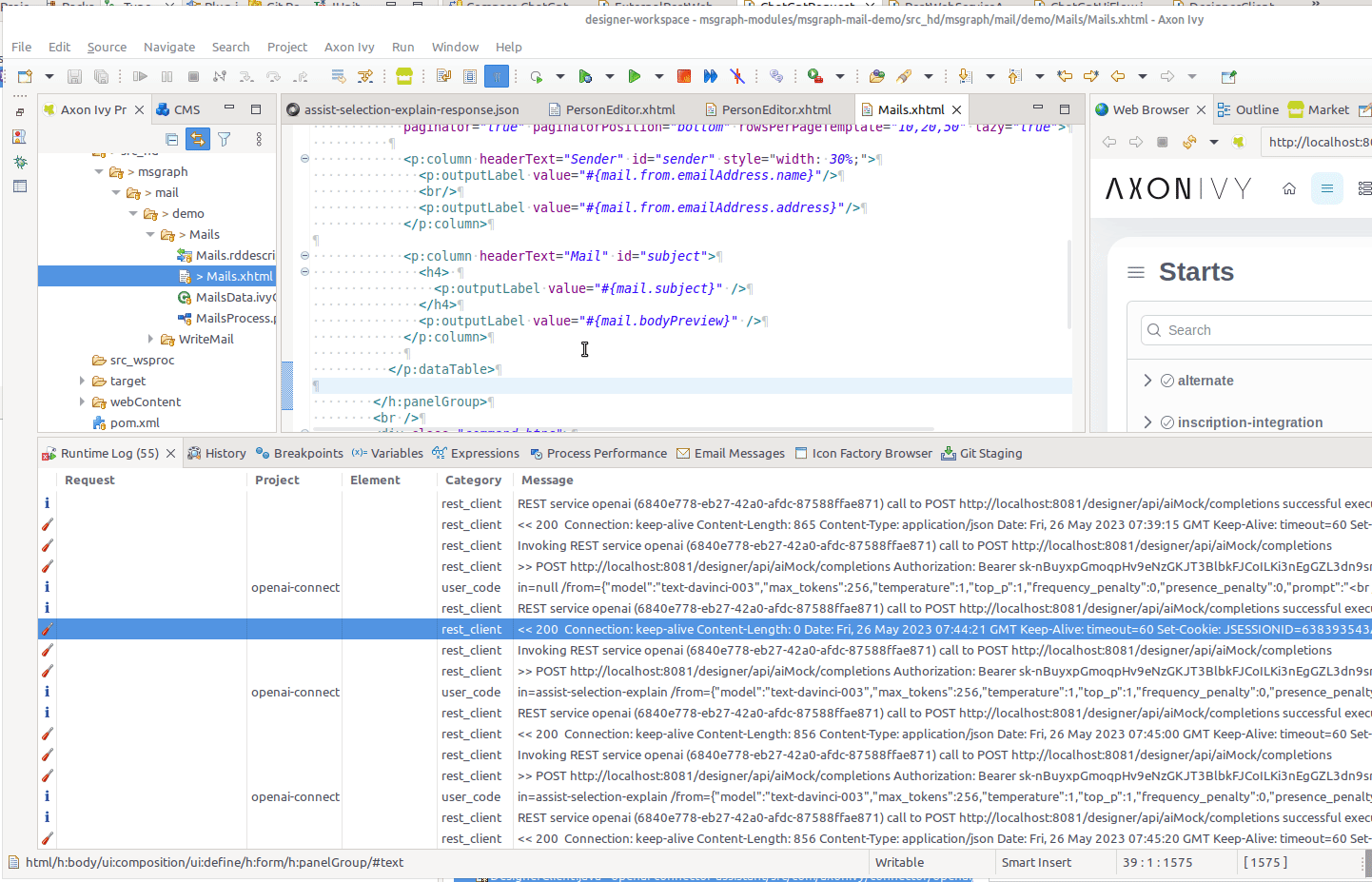The height and width of the screenshot is (882, 1372).
Task: Click the home icon in the Axon Ivy portal
Action: point(1289,188)
